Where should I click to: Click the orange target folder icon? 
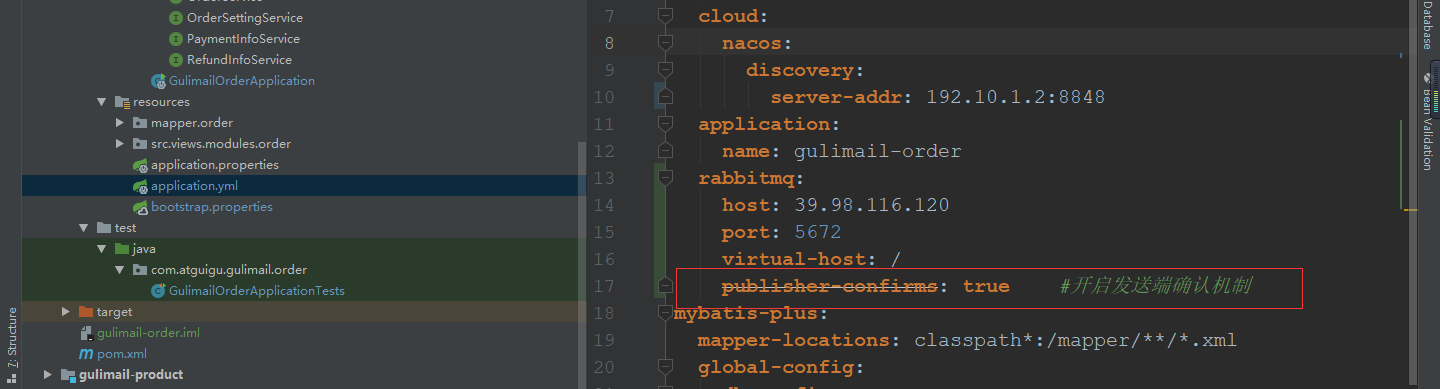86,312
